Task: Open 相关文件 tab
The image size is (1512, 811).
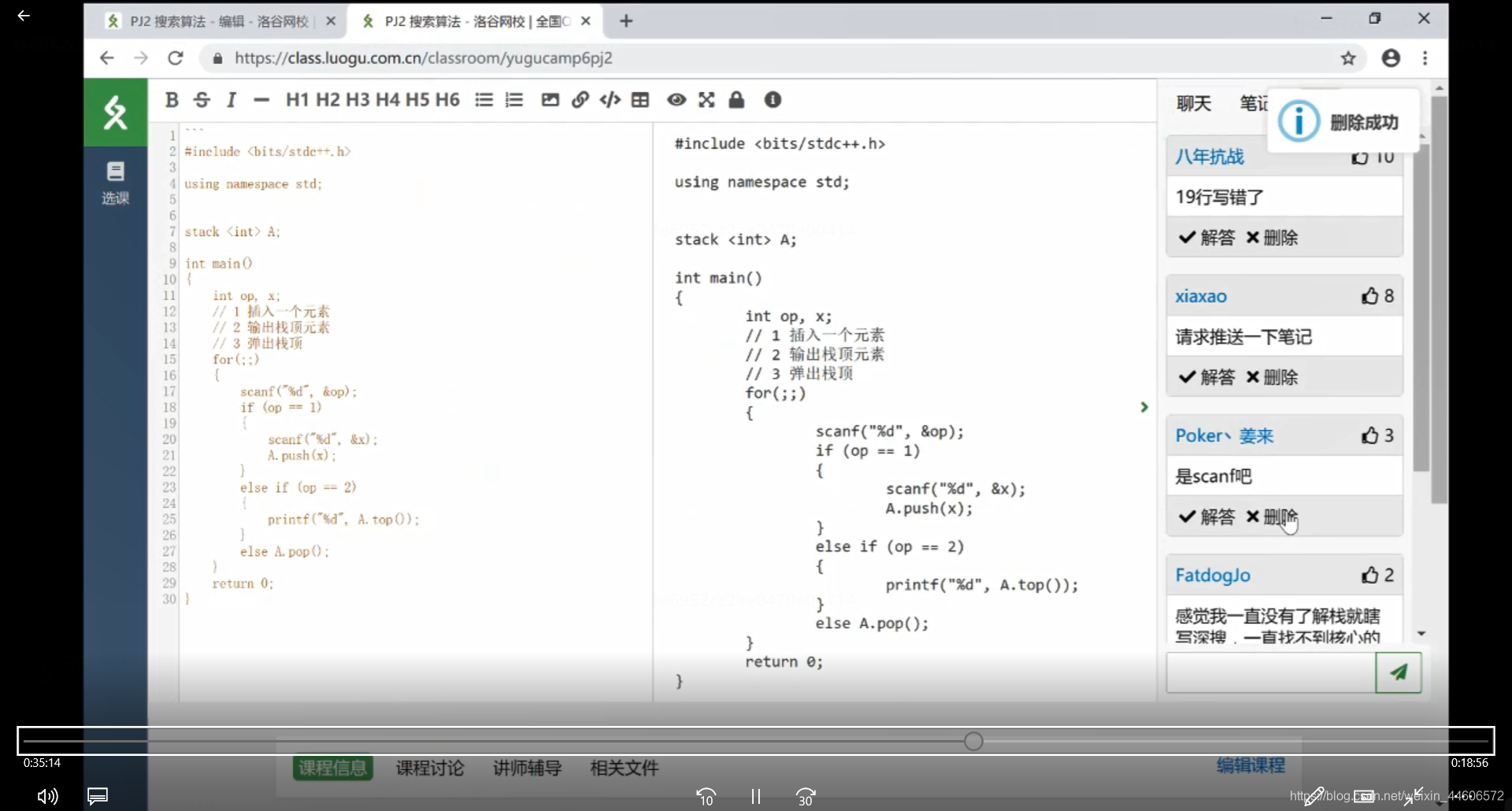Action: (x=624, y=768)
